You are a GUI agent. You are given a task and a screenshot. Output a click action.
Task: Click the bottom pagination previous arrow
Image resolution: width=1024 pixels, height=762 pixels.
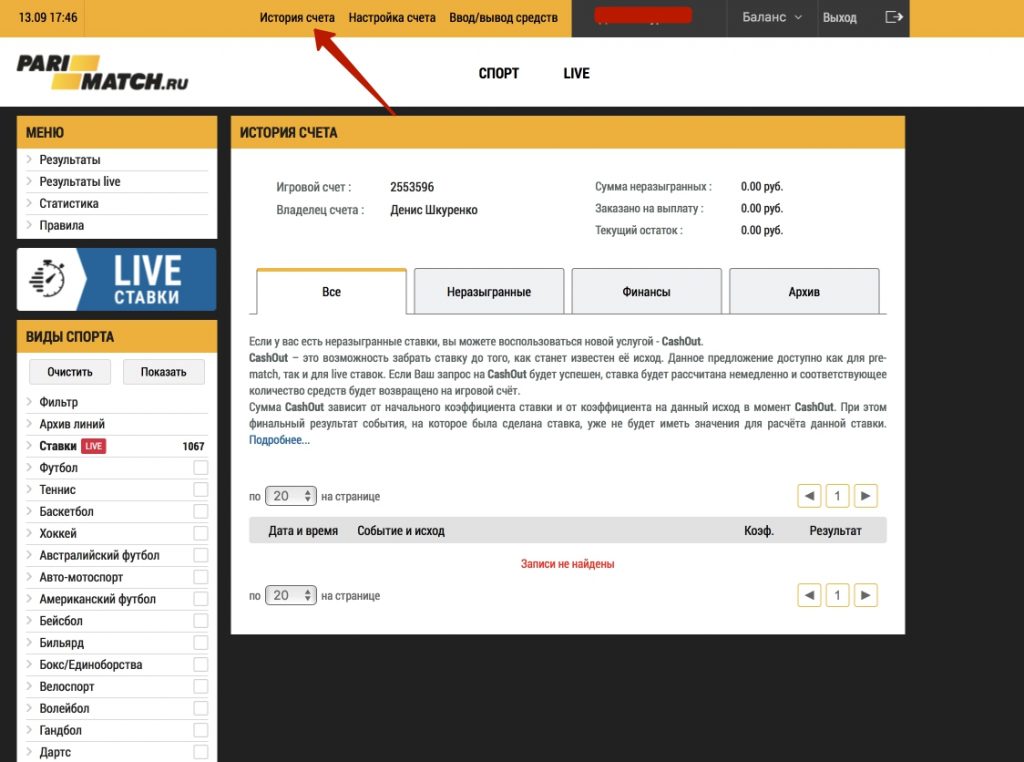(x=809, y=595)
